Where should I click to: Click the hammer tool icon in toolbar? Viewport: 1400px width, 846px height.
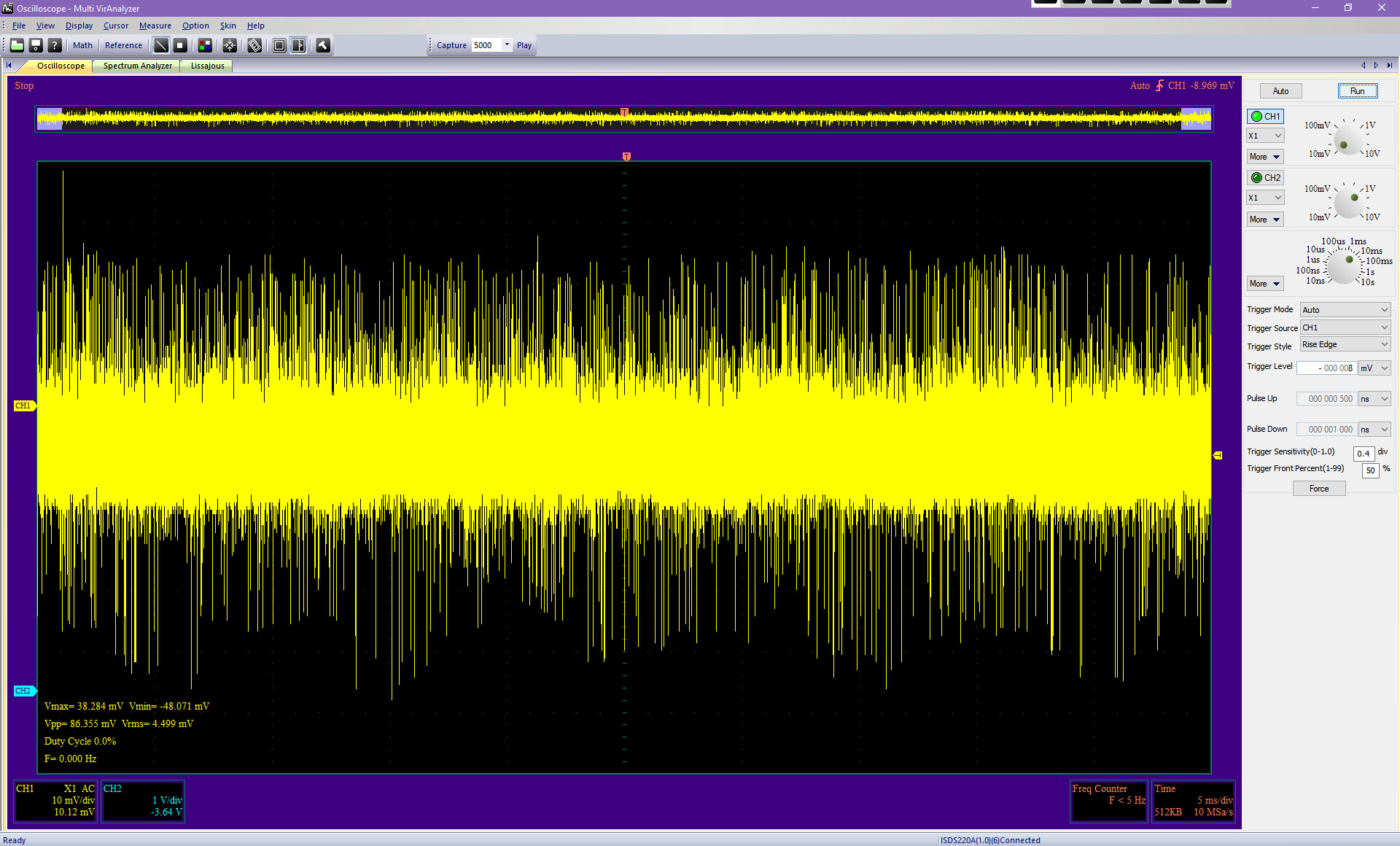point(323,45)
